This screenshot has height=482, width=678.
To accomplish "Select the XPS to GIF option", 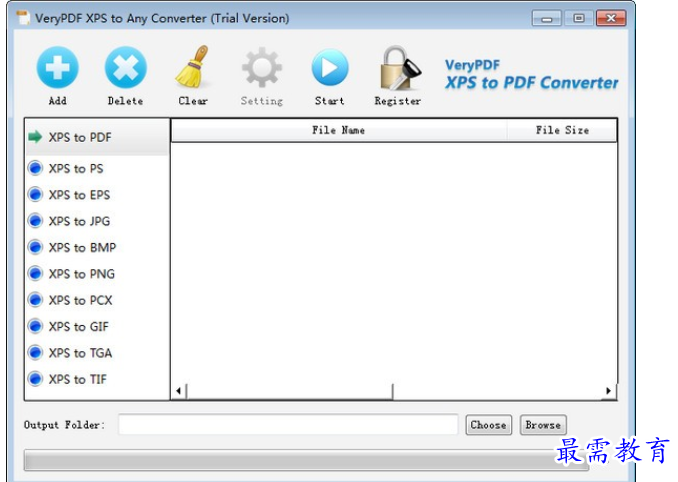I will 68,326.
